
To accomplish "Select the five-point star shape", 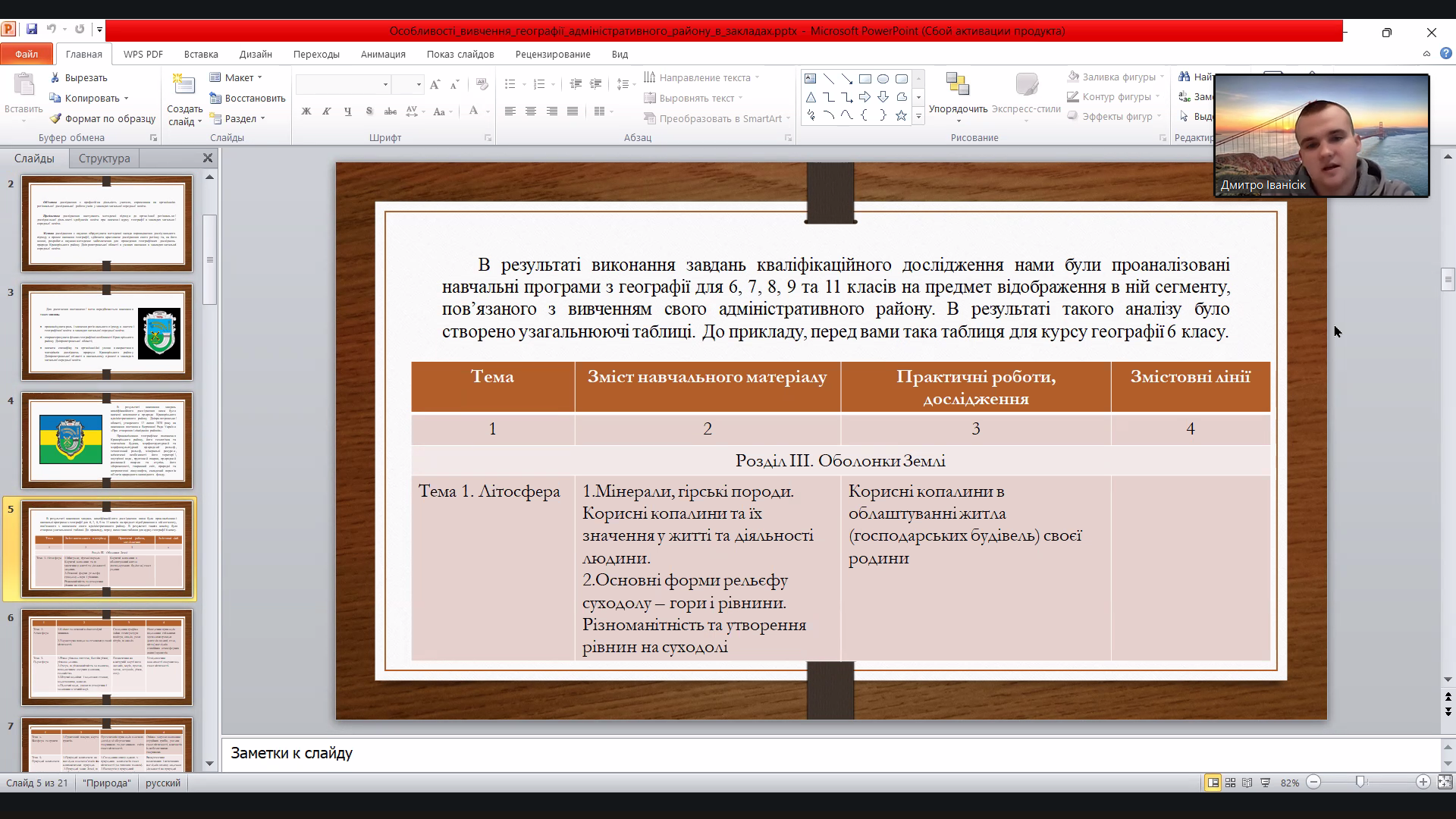I will point(901,115).
